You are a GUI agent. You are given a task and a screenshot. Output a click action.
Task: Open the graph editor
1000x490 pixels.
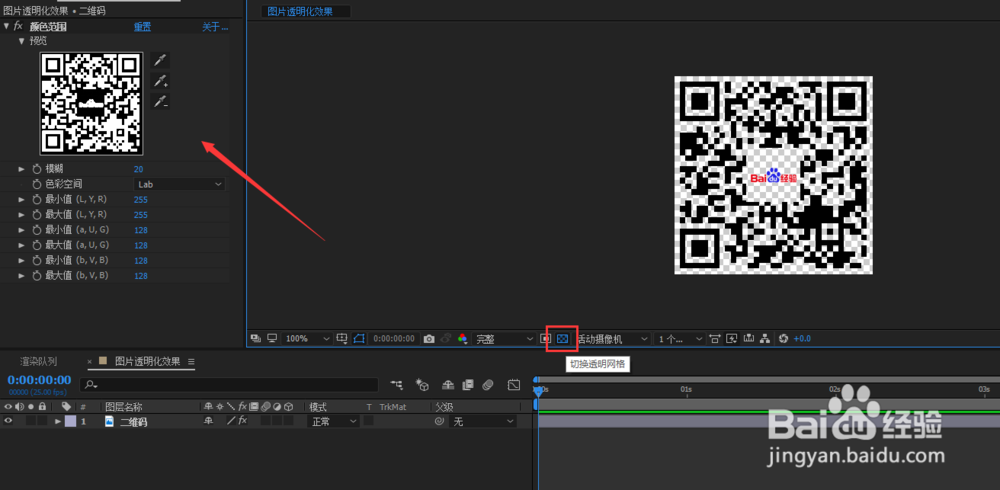pos(514,385)
